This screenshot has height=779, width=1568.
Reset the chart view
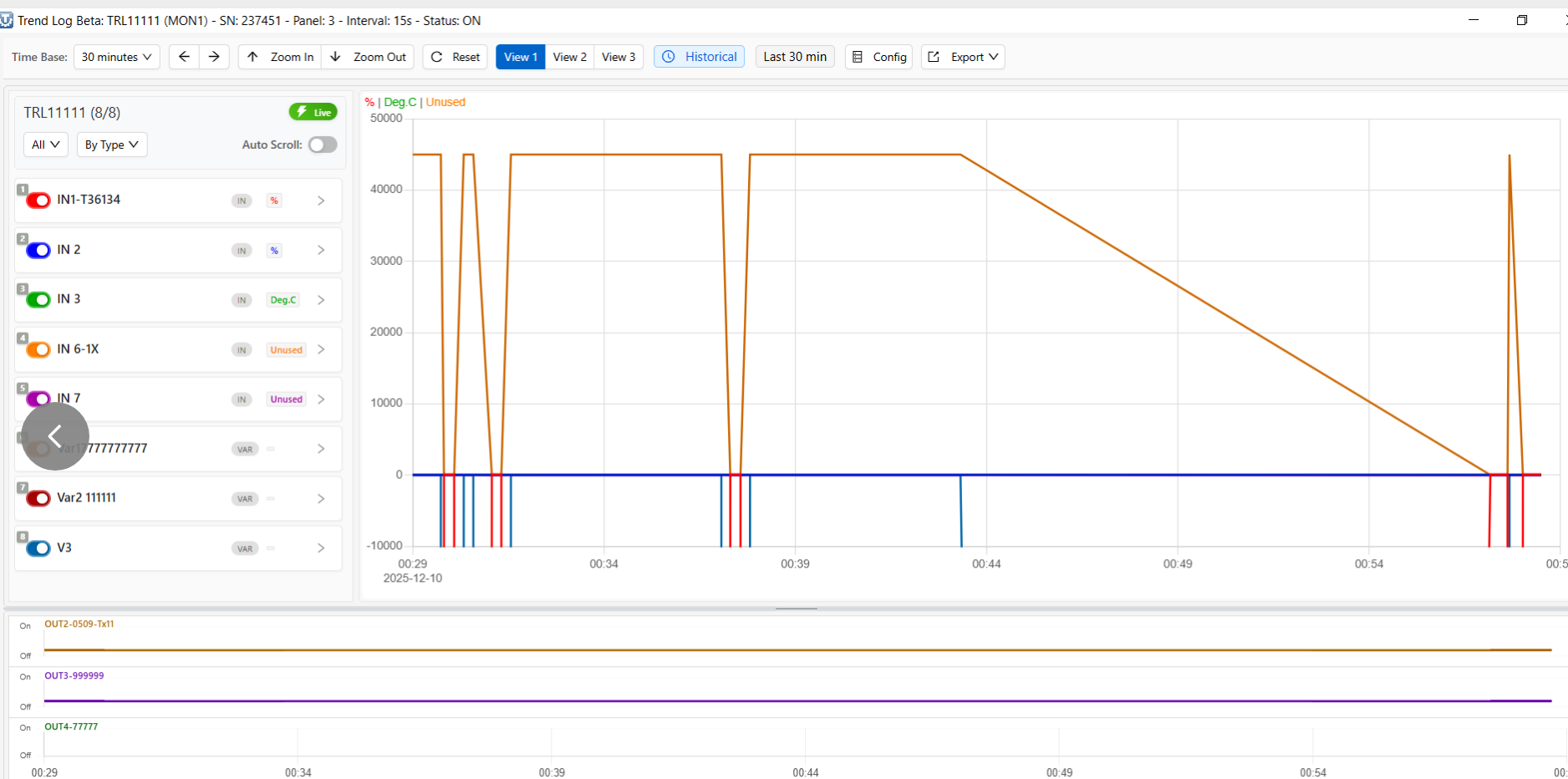pyautogui.click(x=456, y=57)
